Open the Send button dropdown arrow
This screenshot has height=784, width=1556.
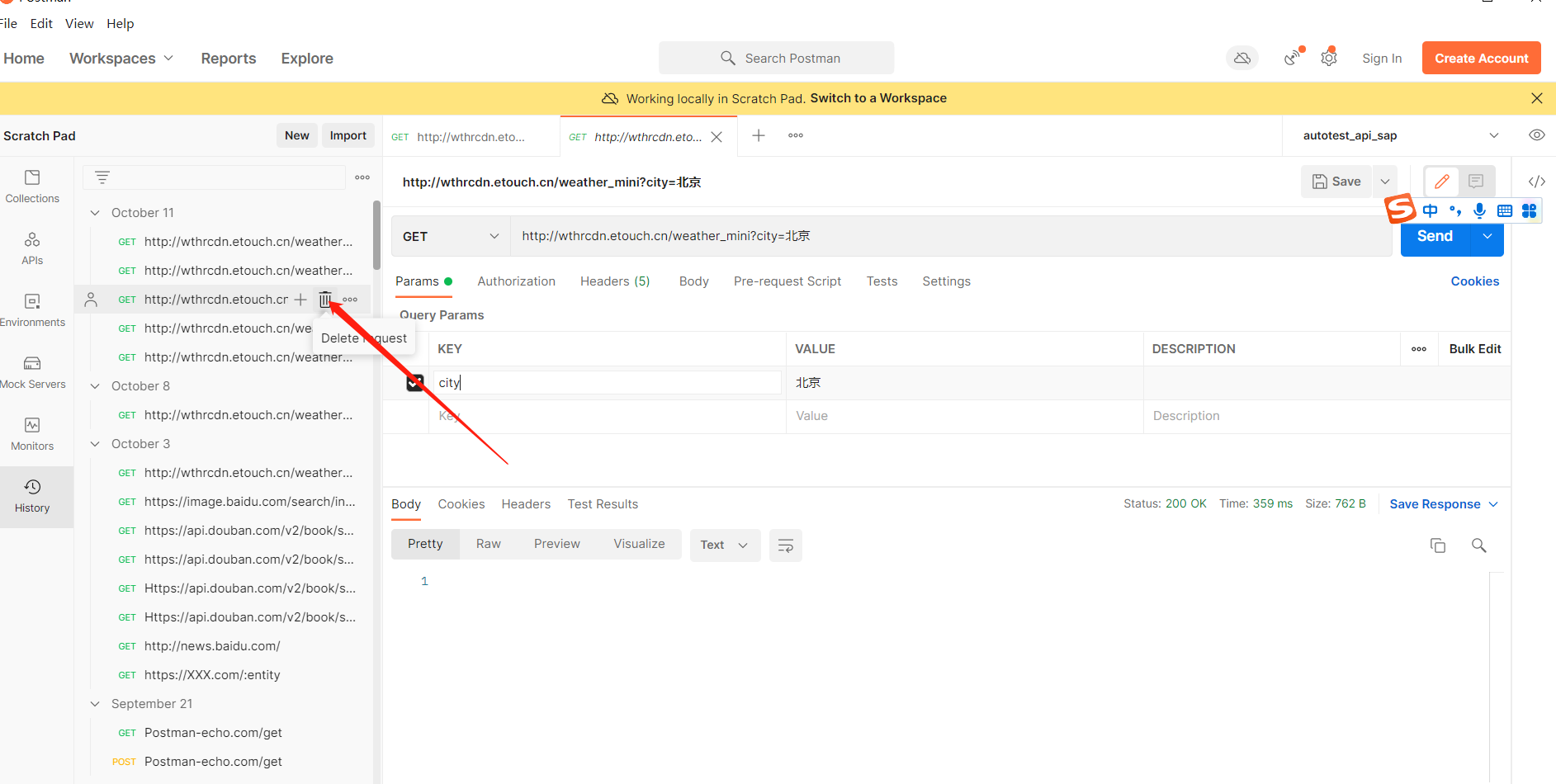click(1487, 236)
